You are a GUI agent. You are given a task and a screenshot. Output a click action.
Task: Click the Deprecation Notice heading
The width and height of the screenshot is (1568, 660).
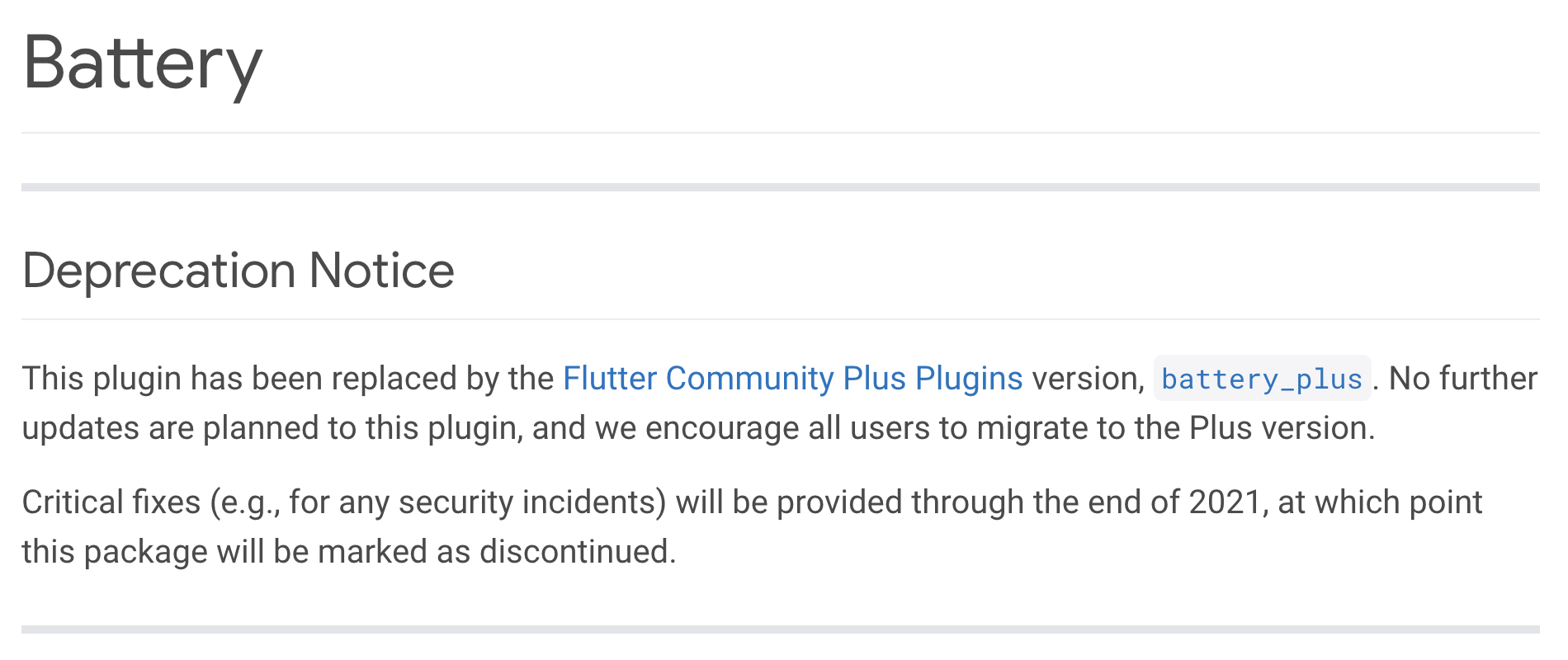click(239, 271)
